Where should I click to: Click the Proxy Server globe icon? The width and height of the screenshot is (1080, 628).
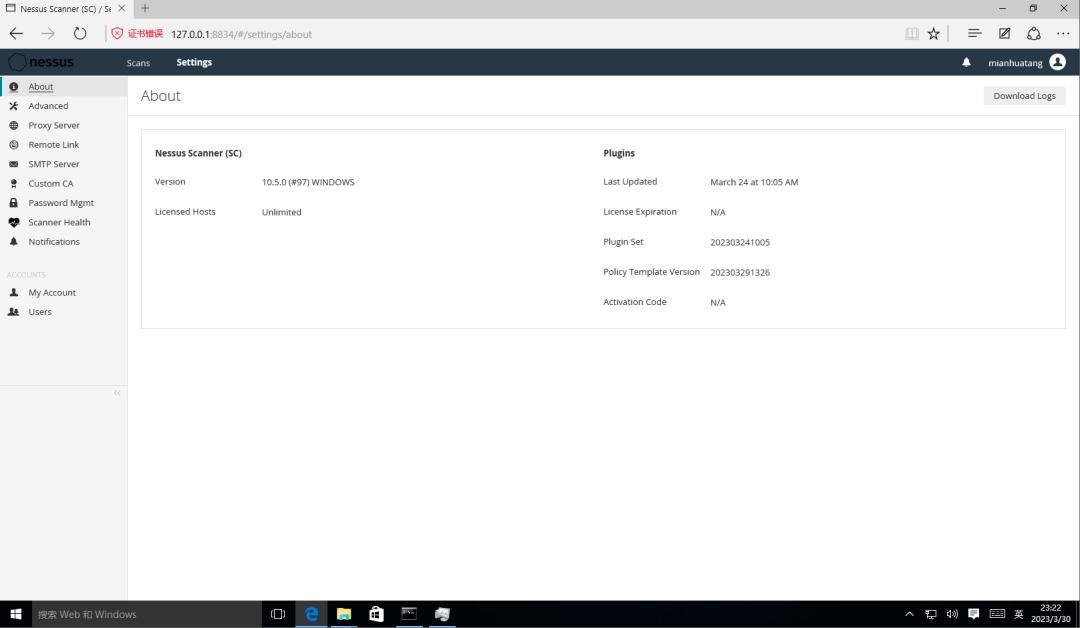point(14,125)
